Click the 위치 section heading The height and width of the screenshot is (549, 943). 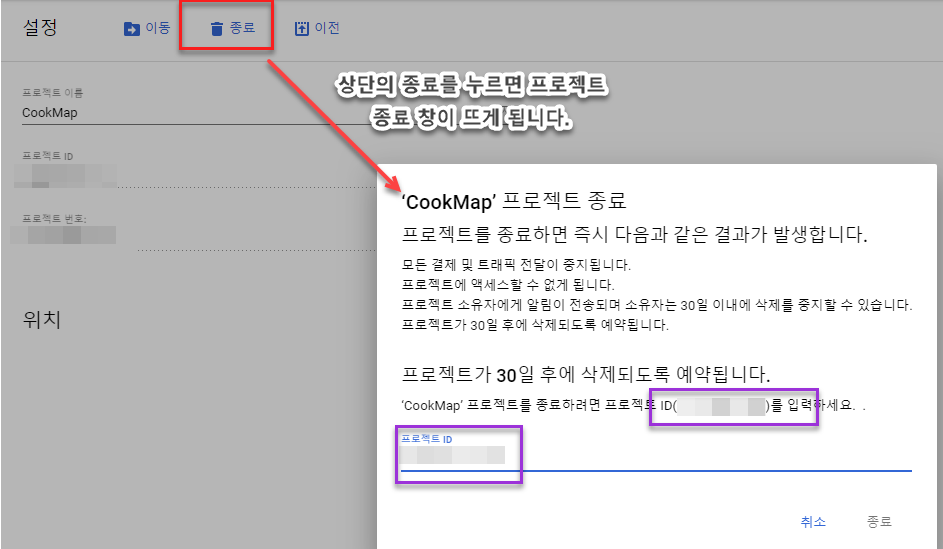click(41, 319)
